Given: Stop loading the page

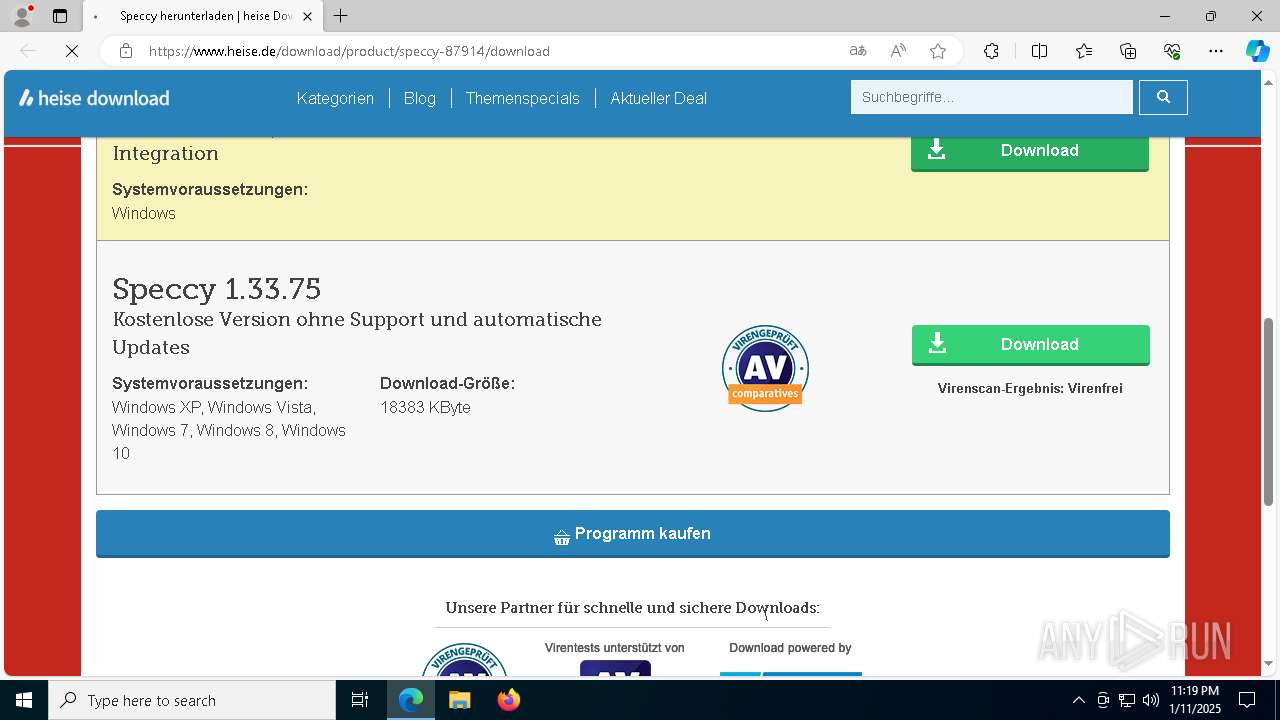Looking at the screenshot, I should point(71,51).
